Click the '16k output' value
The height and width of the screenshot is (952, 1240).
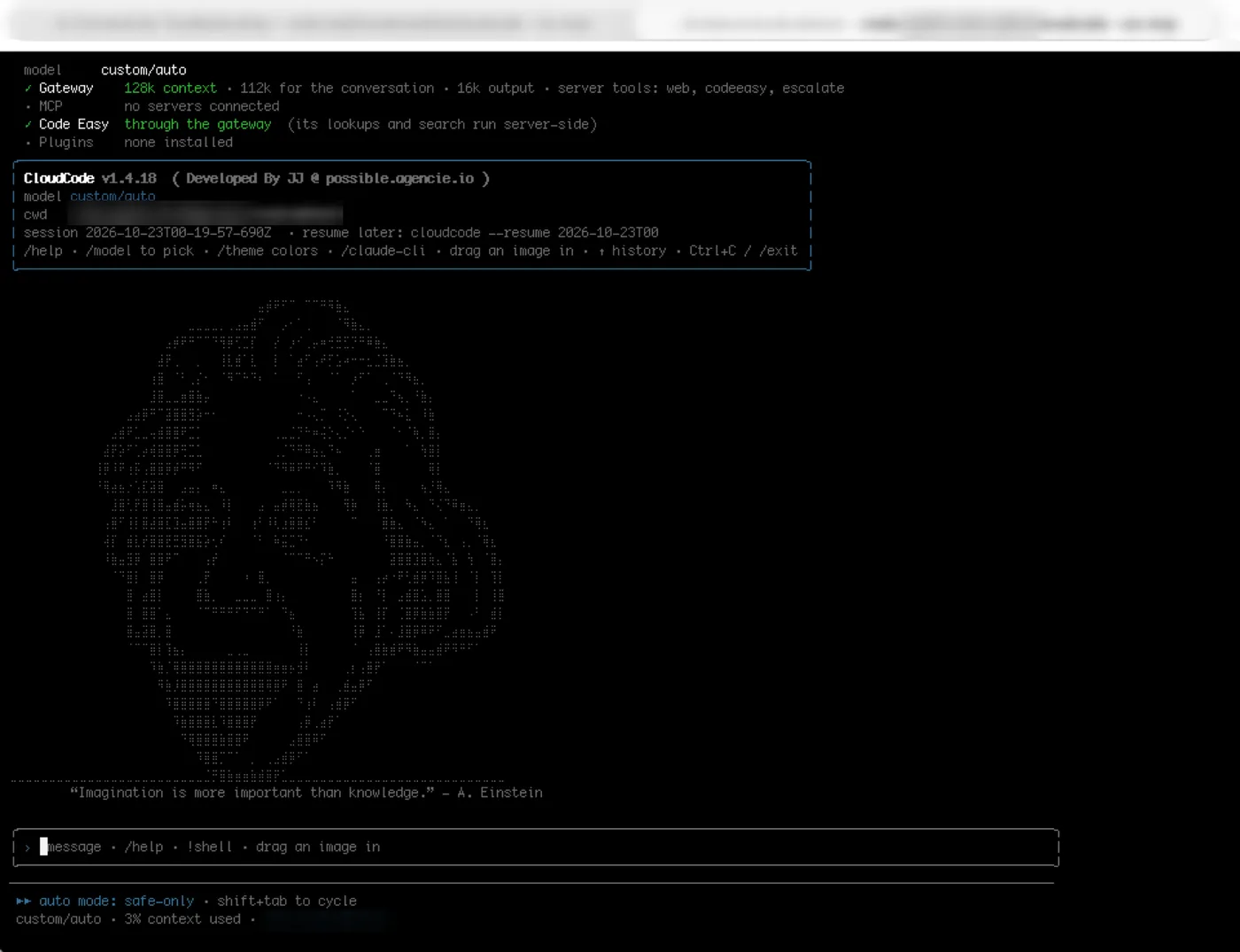pyautogui.click(x=496, y=89)
